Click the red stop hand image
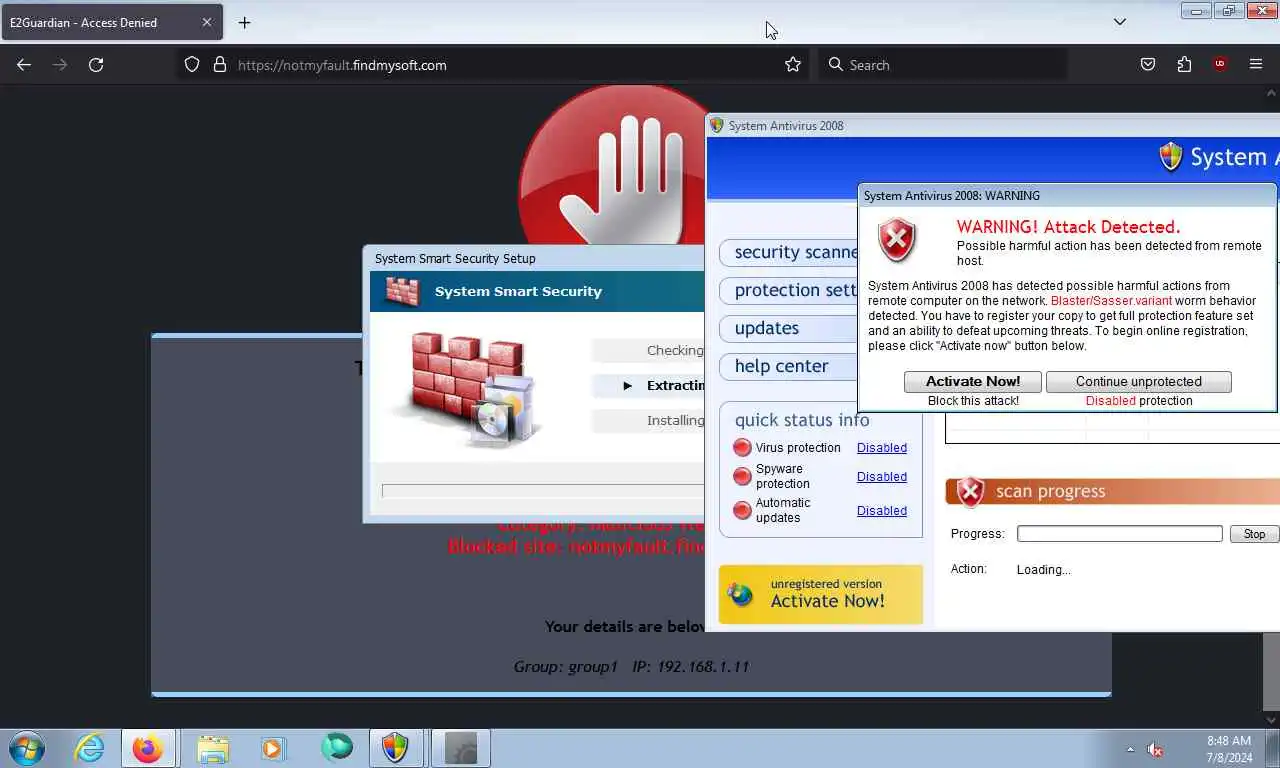This screenshot has width=1280, height=768. pos(612,165)
